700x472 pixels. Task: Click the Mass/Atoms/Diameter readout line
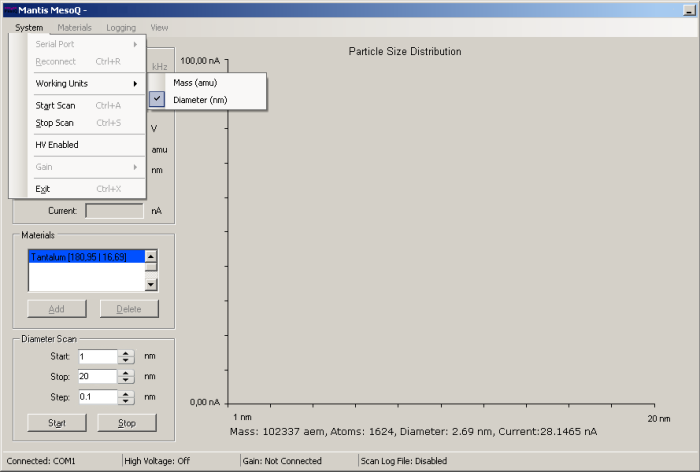(413, 431)
